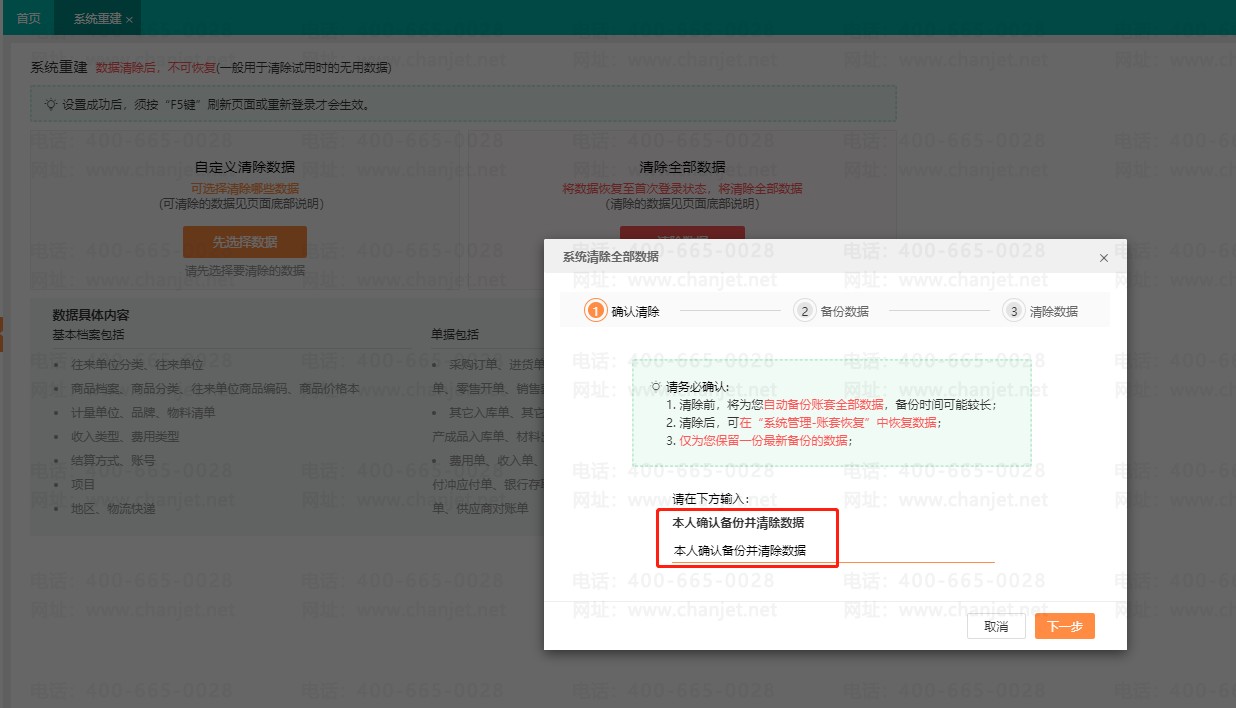Click the 请先选择要清除的数据 hint text
This screenshot has width=1236, height=708.
pos(245,270)
